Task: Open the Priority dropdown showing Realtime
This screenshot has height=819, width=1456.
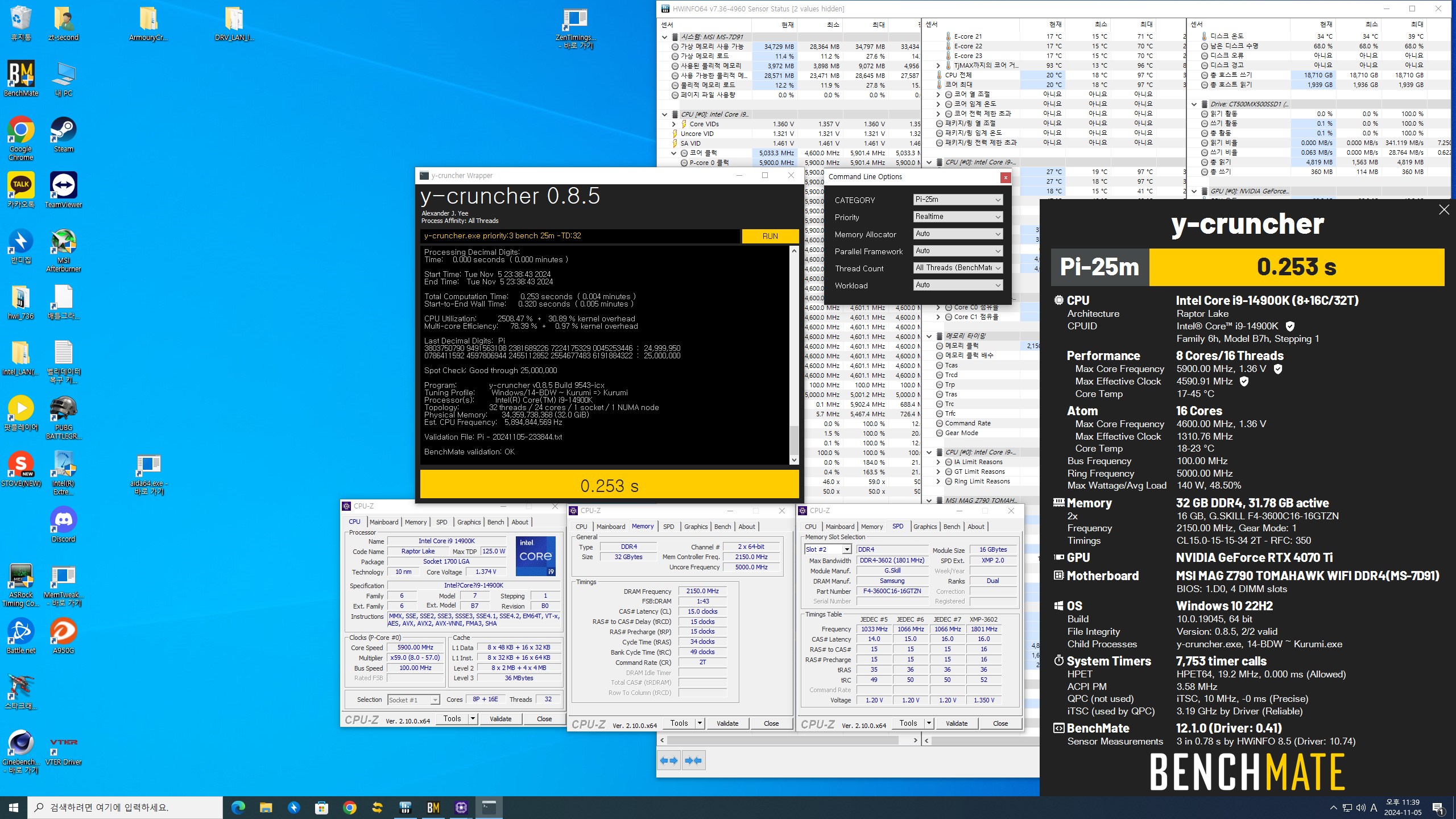Action: pyautogui.click(x=958, y=217)
